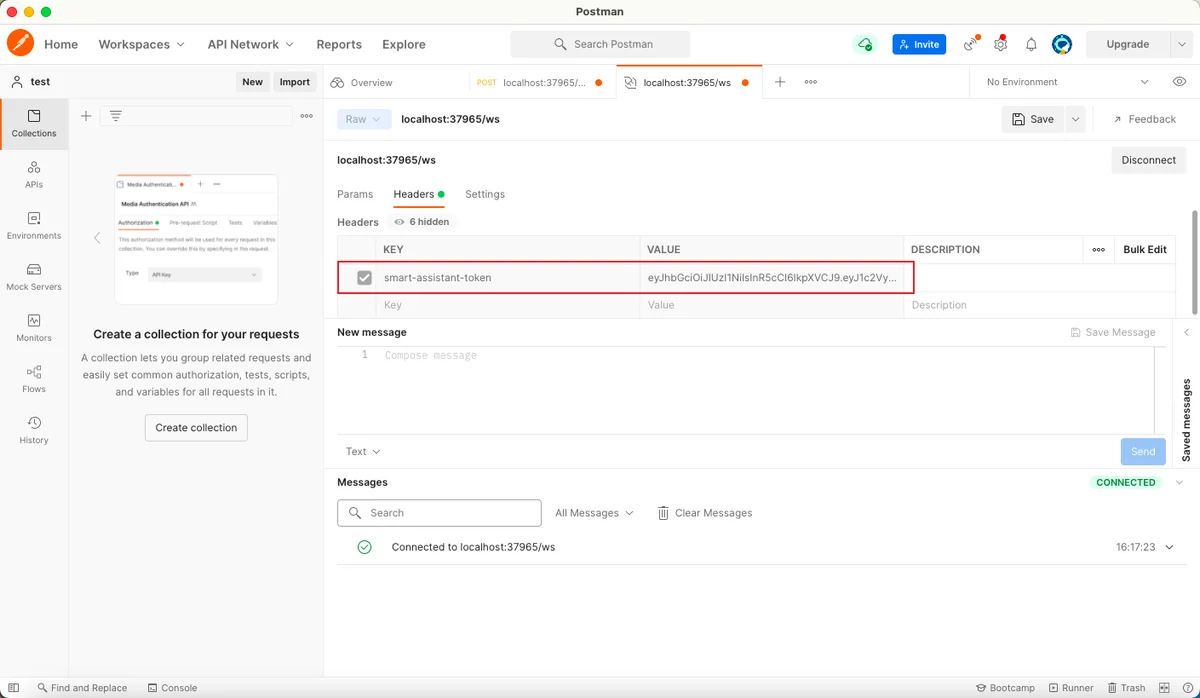
Task: Switch to the POST localhost:37965 tab
Action: [540, 82]
